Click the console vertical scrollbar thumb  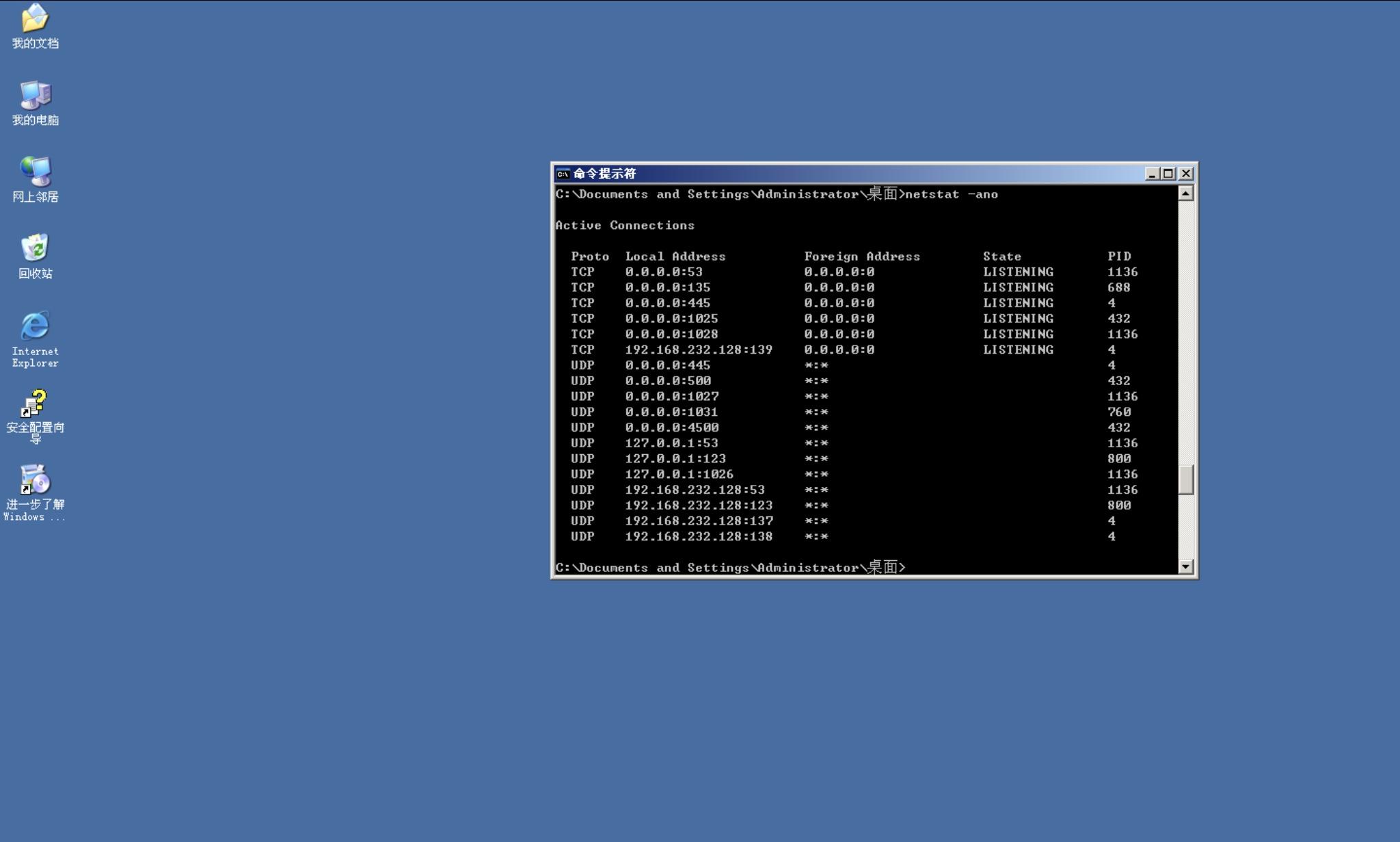click(x=1186, y=479)
